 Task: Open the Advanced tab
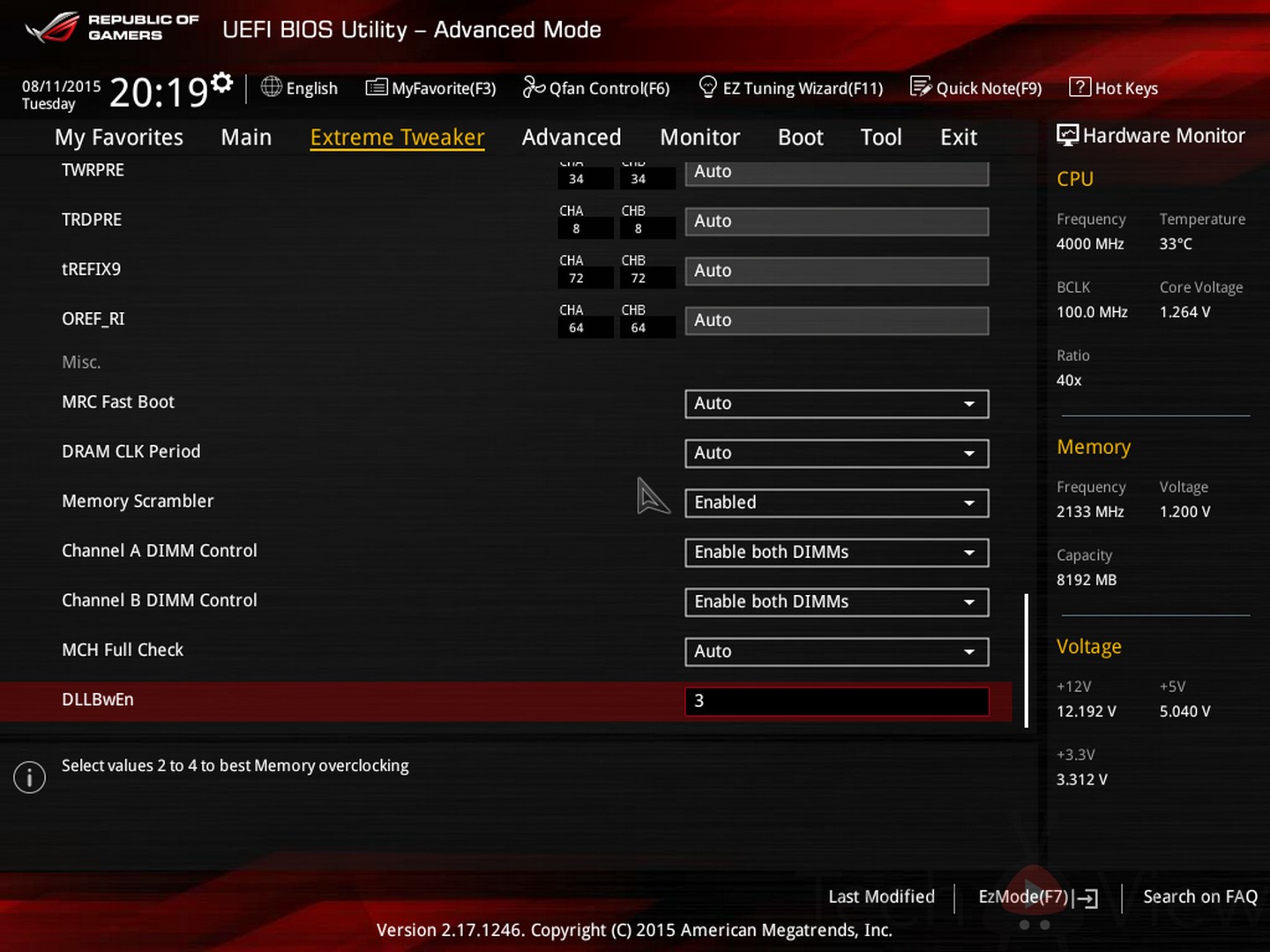[571, 138]
